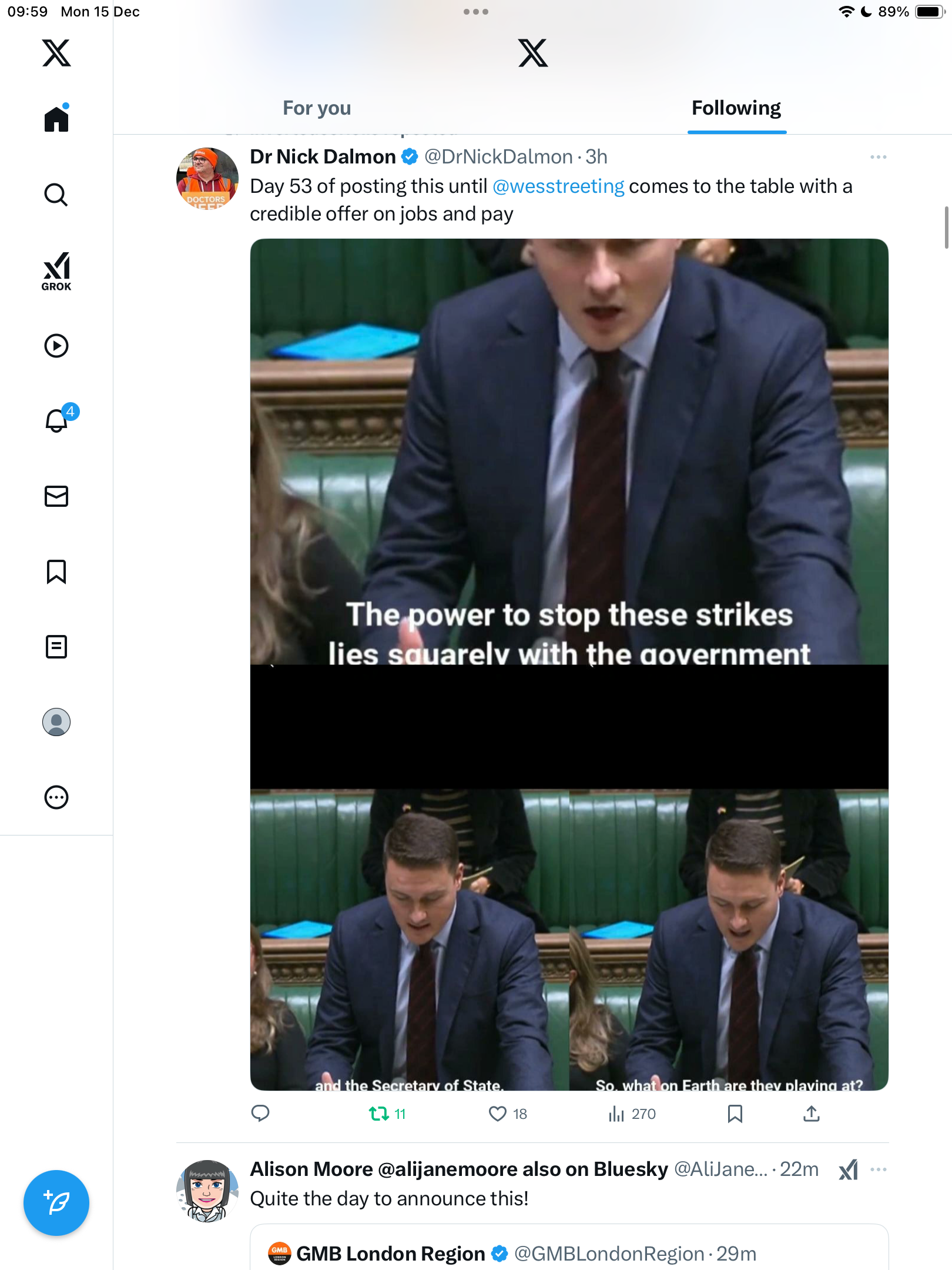Open the video play icon in sidebar

[56, 346]
